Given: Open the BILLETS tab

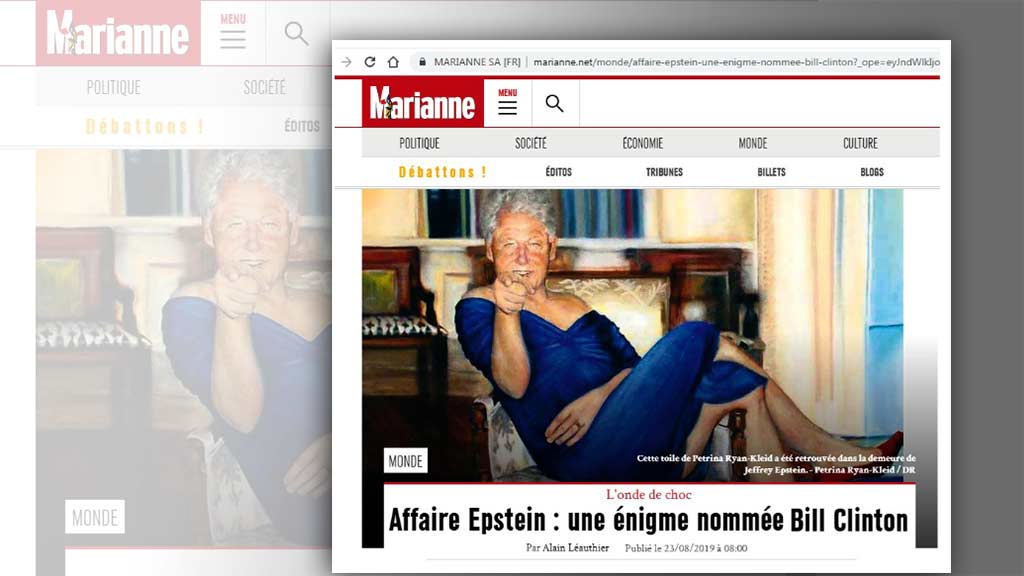Looking at the screenshot, I should [771, 172].
